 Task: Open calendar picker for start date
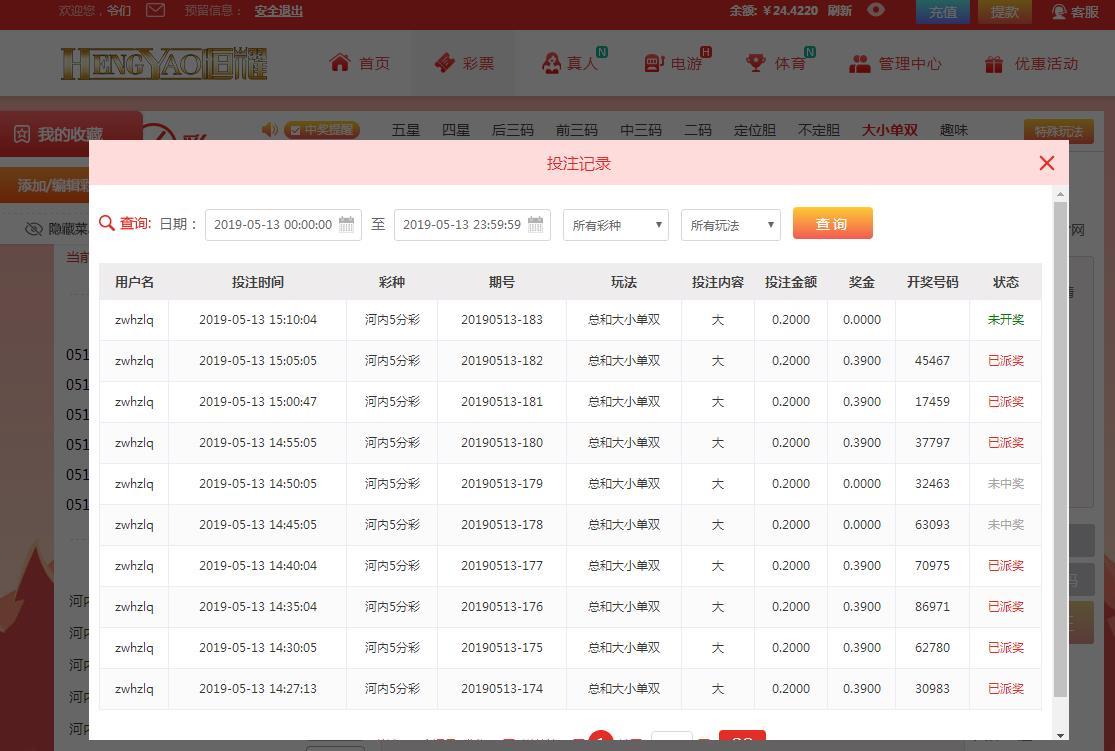346,225
